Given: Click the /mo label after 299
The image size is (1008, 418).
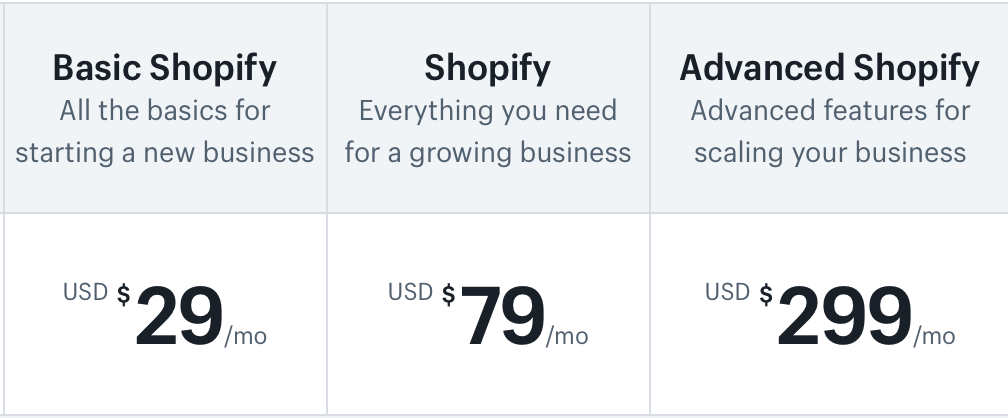Looking at the screenshot, I should (934, 336).
